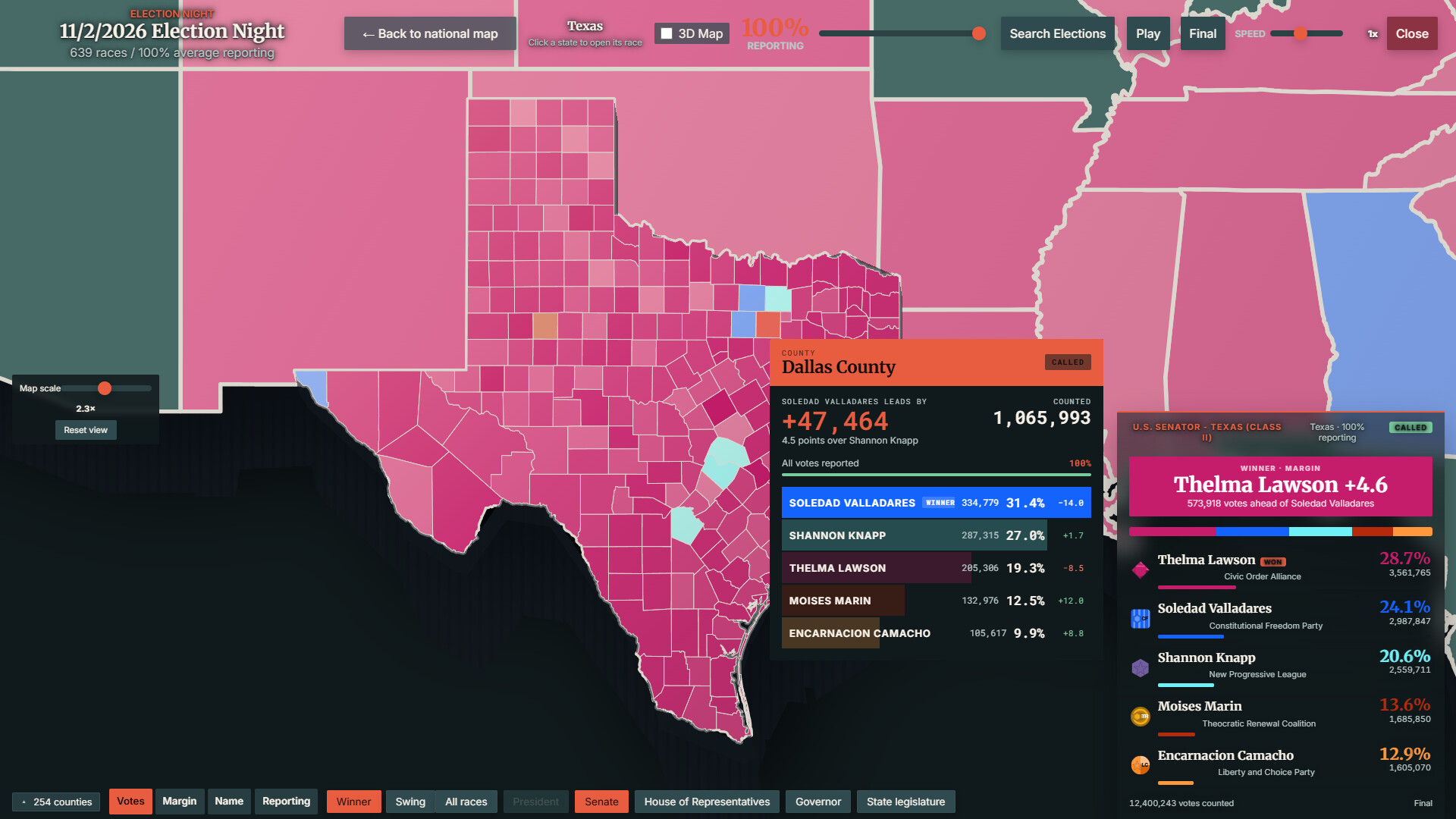This screenshot has height=819, width=1456.
Task: Switch to House of Representatives races
Action: click(707, 802)
